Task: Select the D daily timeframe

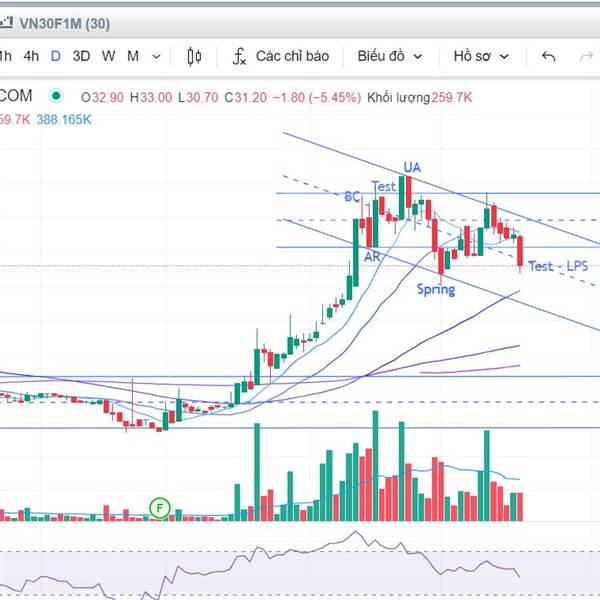Action: pos(55,56)
